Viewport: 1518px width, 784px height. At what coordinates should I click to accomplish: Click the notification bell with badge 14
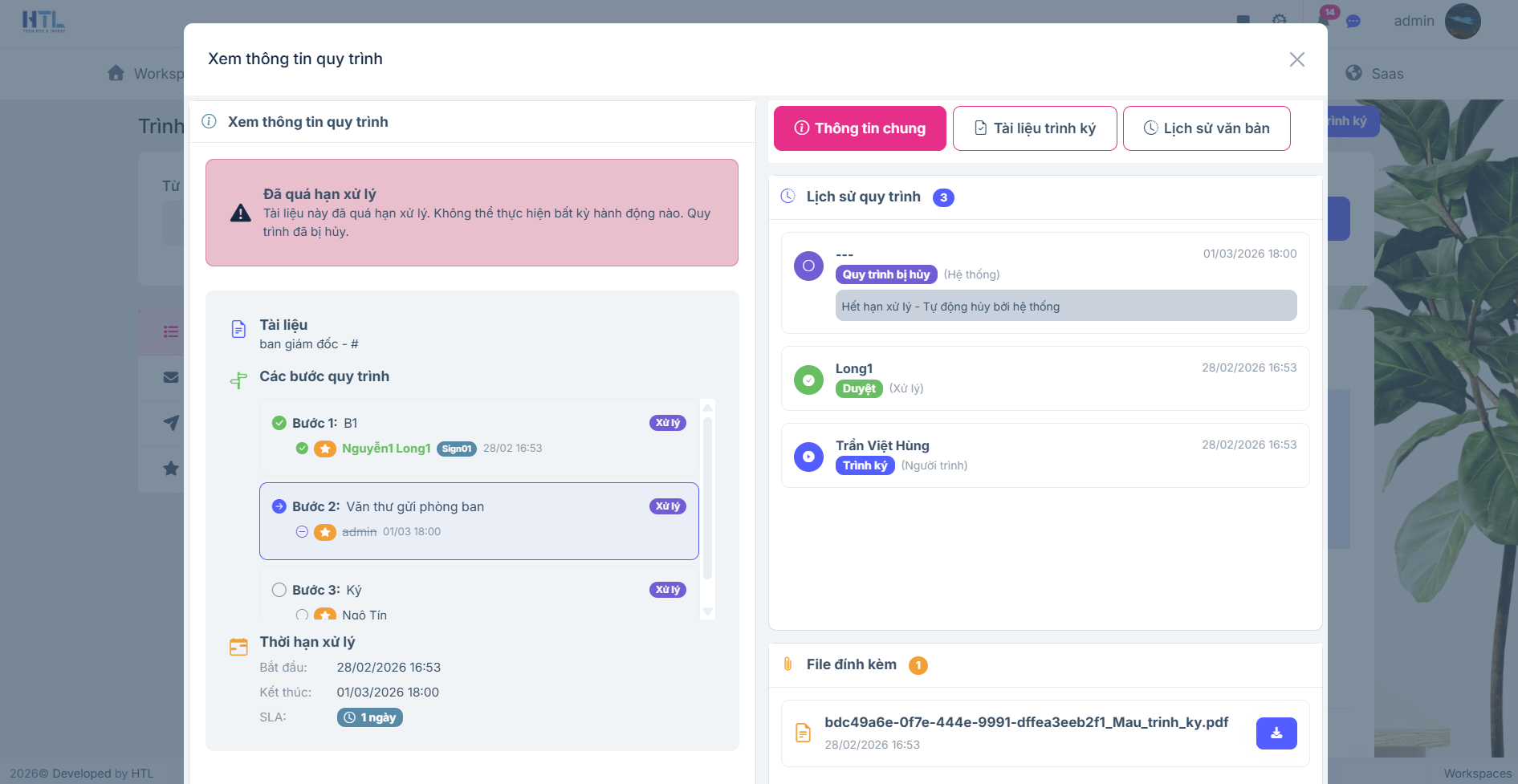point(1325,19)
